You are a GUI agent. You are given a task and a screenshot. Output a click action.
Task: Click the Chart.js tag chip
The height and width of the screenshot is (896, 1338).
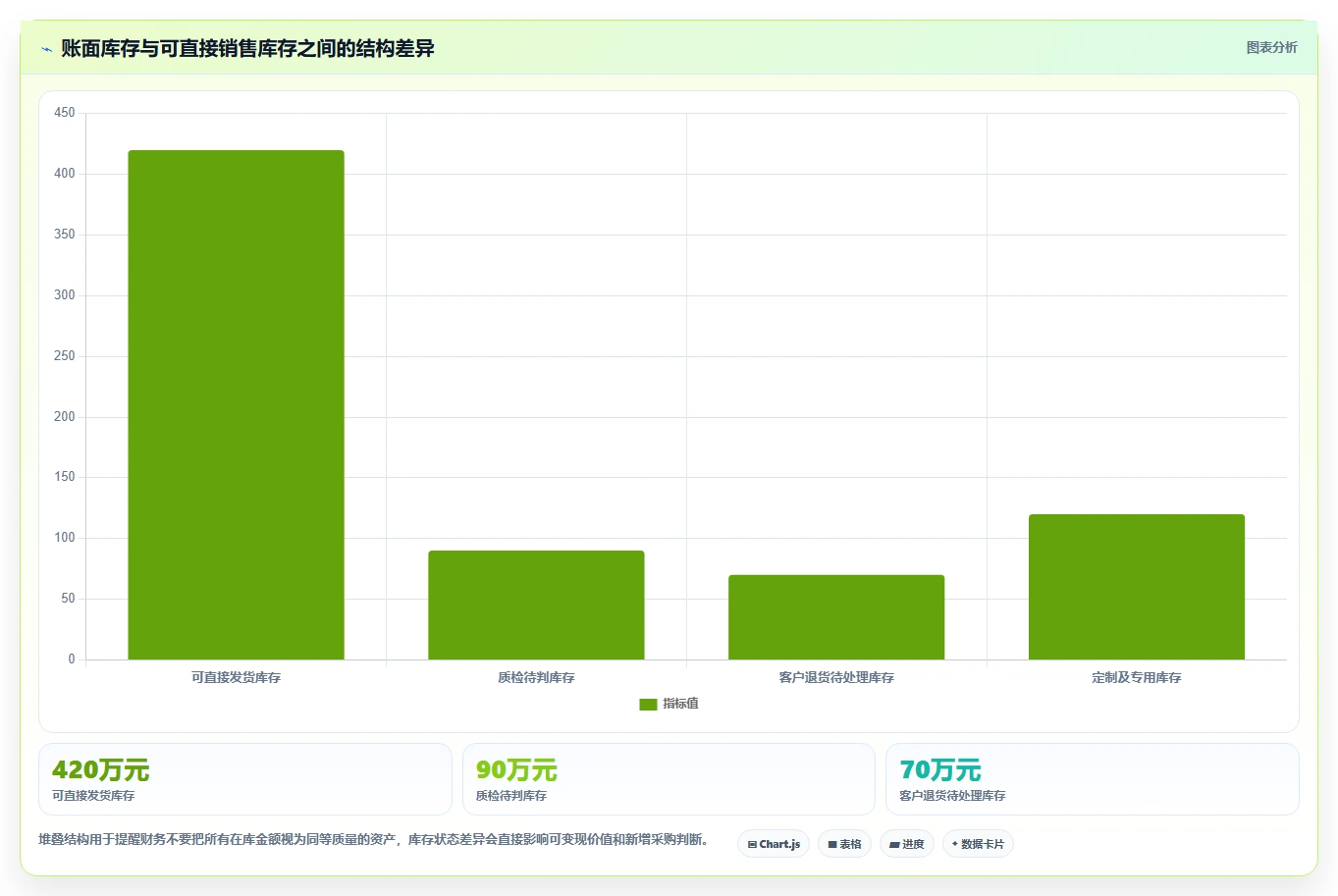point(774,844)
